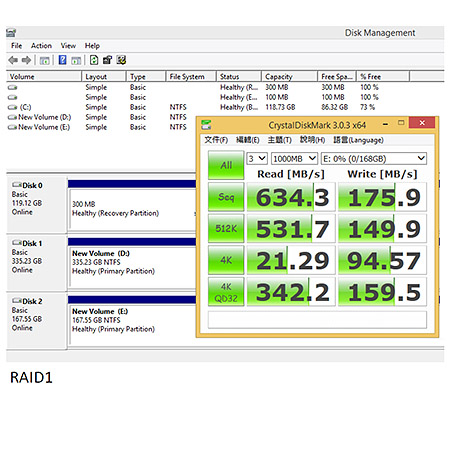The width and height of the screenshot is (450, 450).
Task: Select the New Volume (E:) drive icon
Action: (x=12, y=127)
